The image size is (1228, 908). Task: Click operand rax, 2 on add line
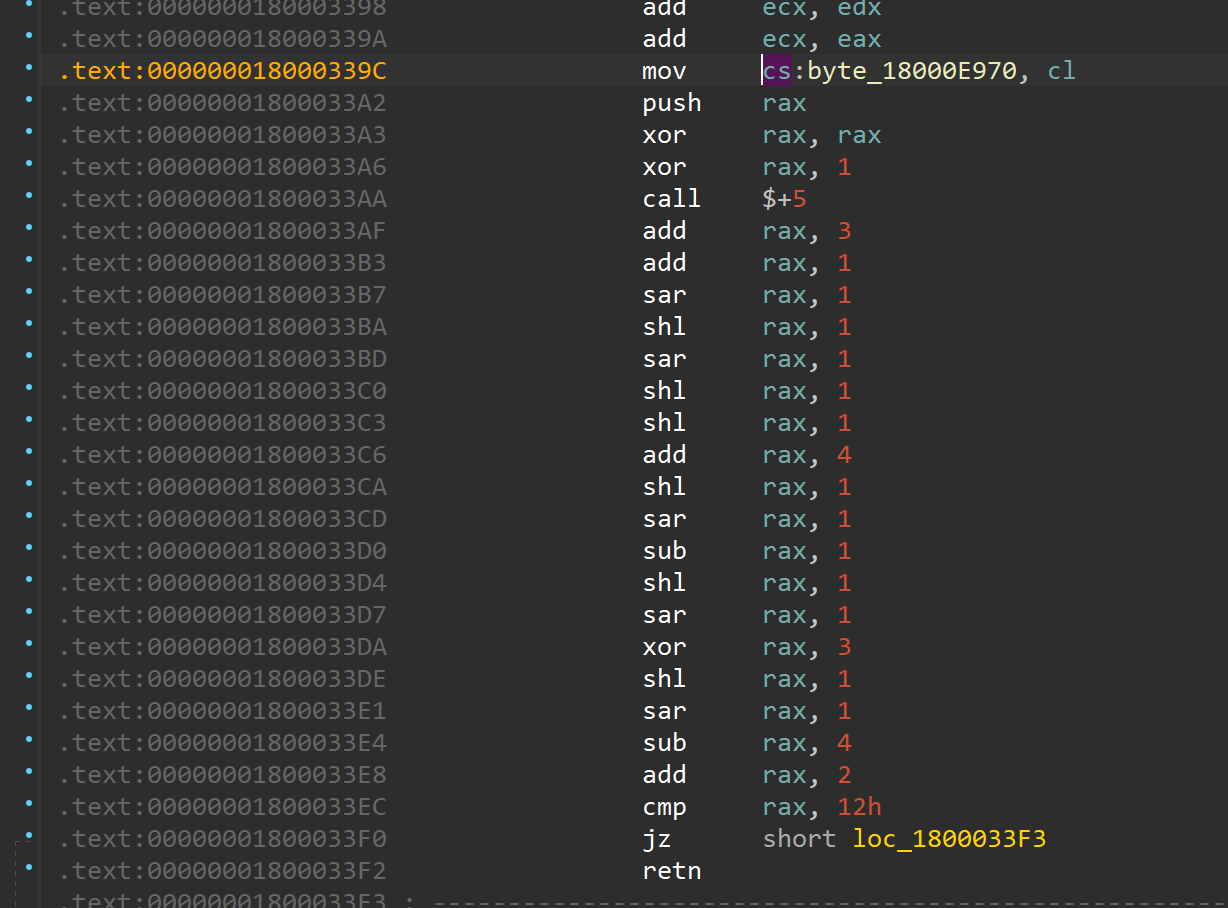[807, 775]
